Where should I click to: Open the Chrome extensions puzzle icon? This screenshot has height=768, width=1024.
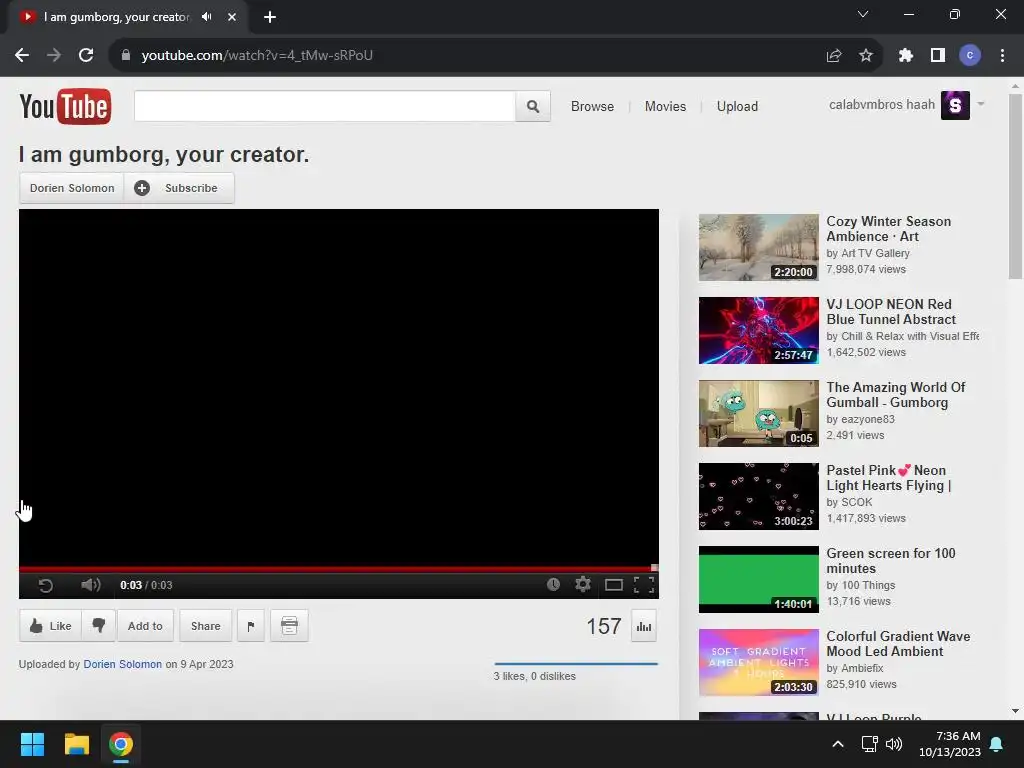pos(905,56)
